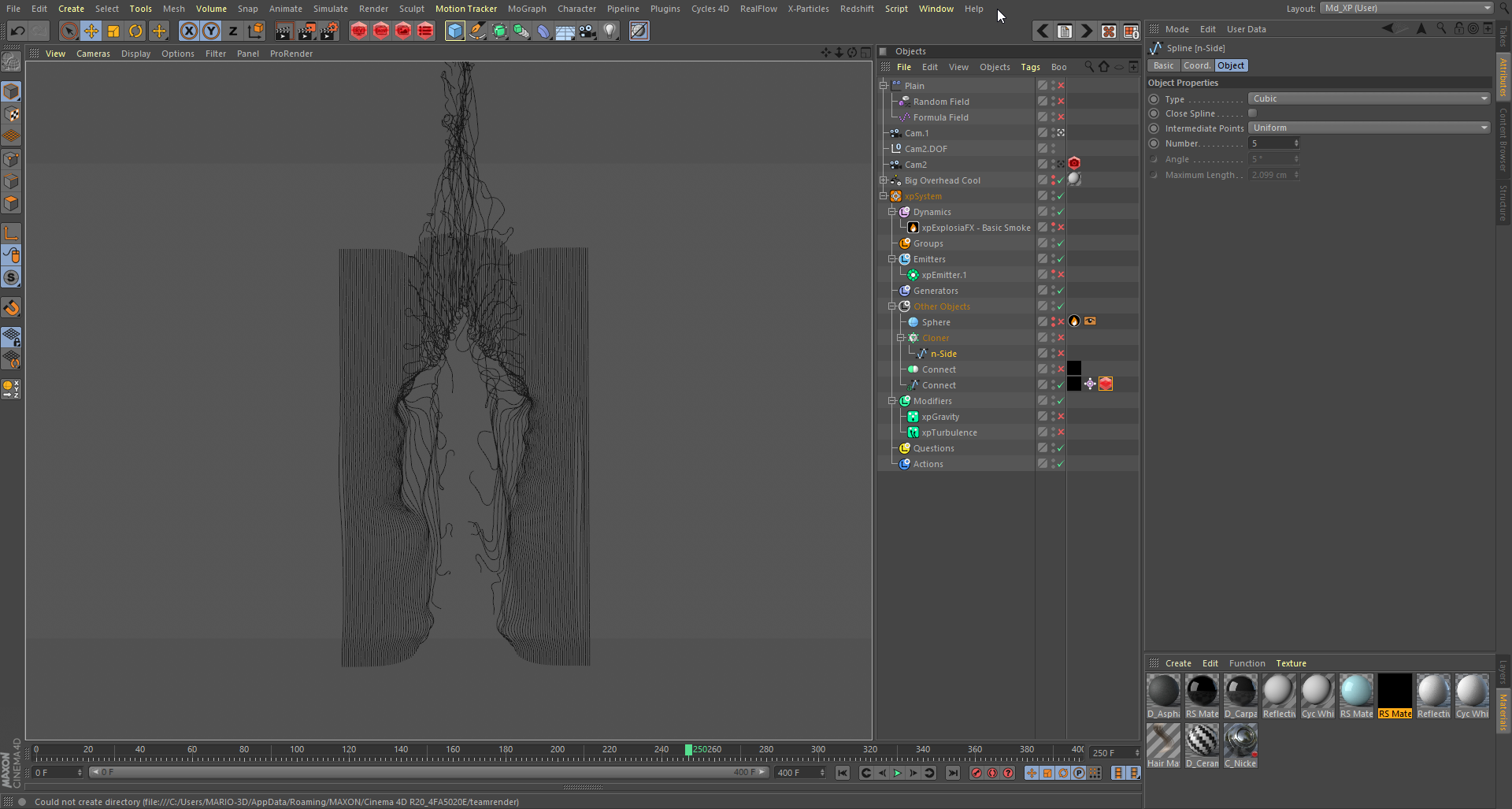1512x809 pixels.
Task: Render the current view with clapperboard icon
Action: pos(283,31)
